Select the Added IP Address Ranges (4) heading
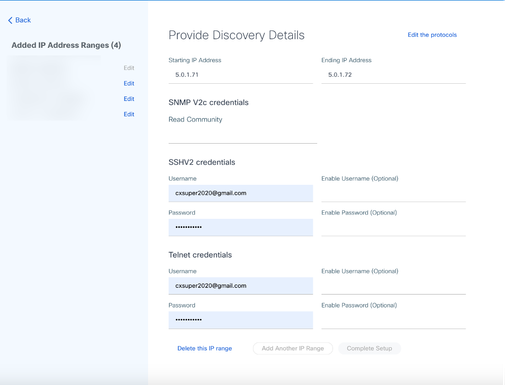 click(x=66, y=45)
